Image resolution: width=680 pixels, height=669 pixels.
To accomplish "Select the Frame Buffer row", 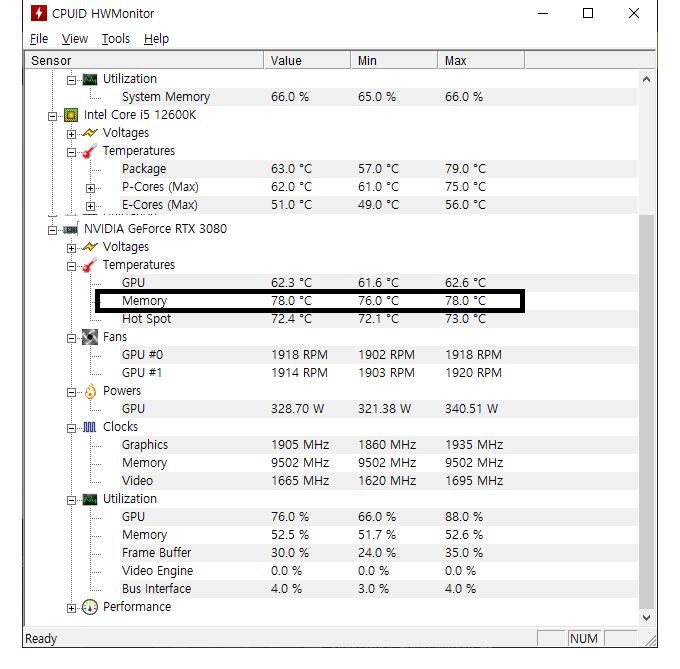I will [x=379, y=553].
